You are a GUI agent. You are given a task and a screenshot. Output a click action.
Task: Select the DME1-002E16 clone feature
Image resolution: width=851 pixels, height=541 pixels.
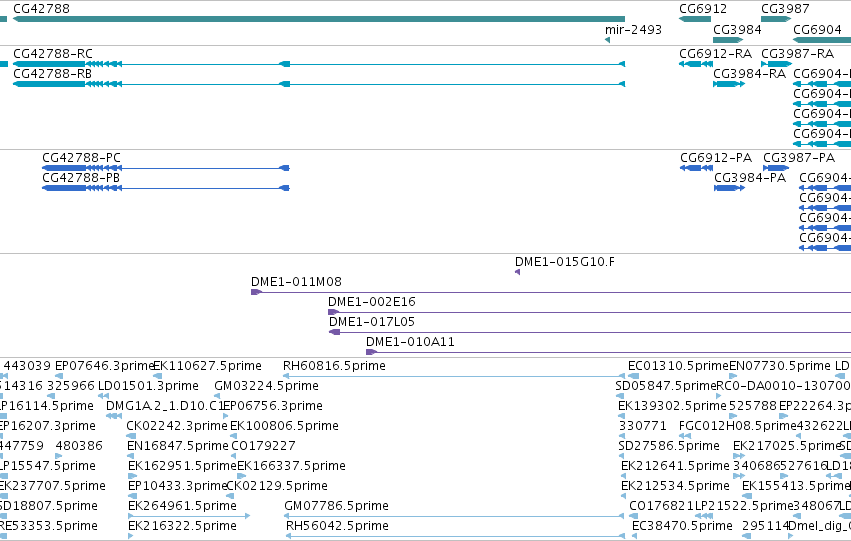(589, 313)
